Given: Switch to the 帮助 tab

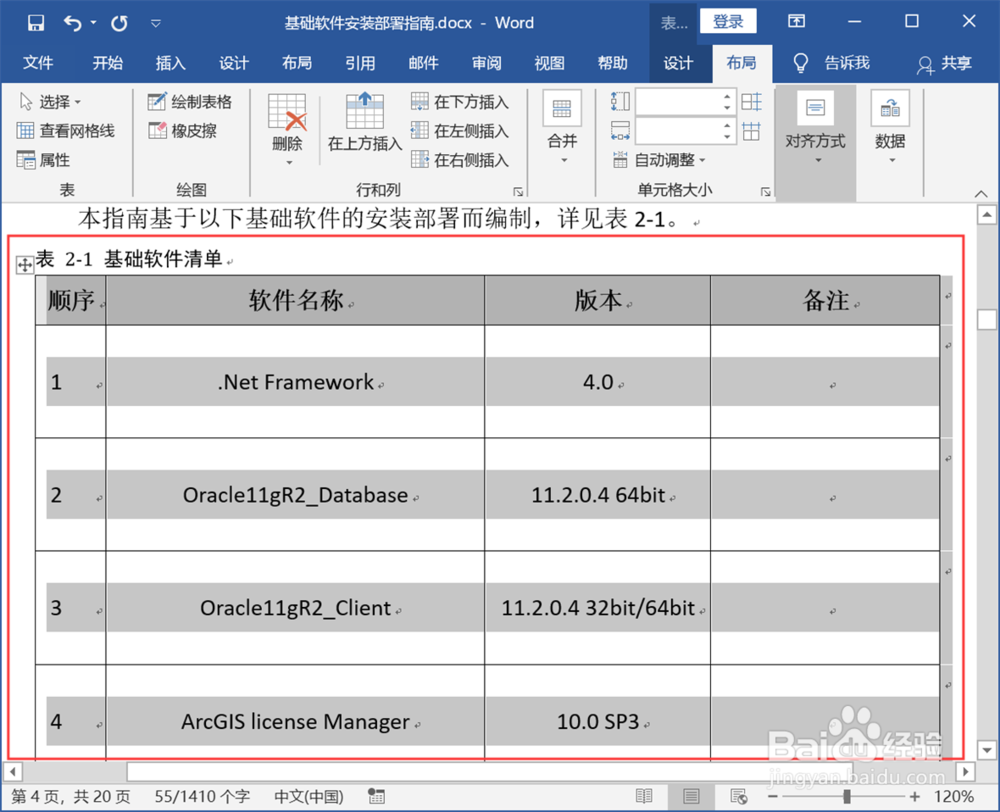Looking at the screenshot, I should pyautogui.click(x=613, y=63).
